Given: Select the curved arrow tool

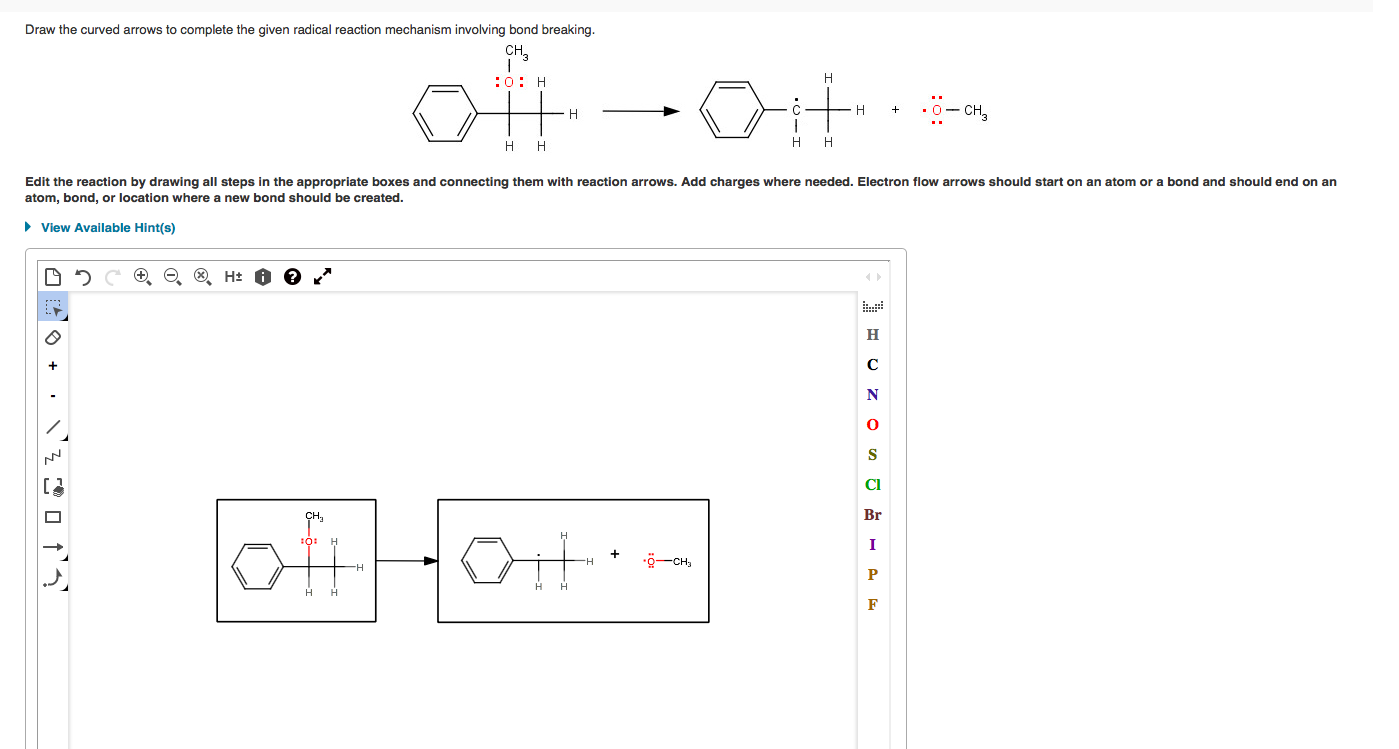Looking at the screenshot, I should click(53, 577).
